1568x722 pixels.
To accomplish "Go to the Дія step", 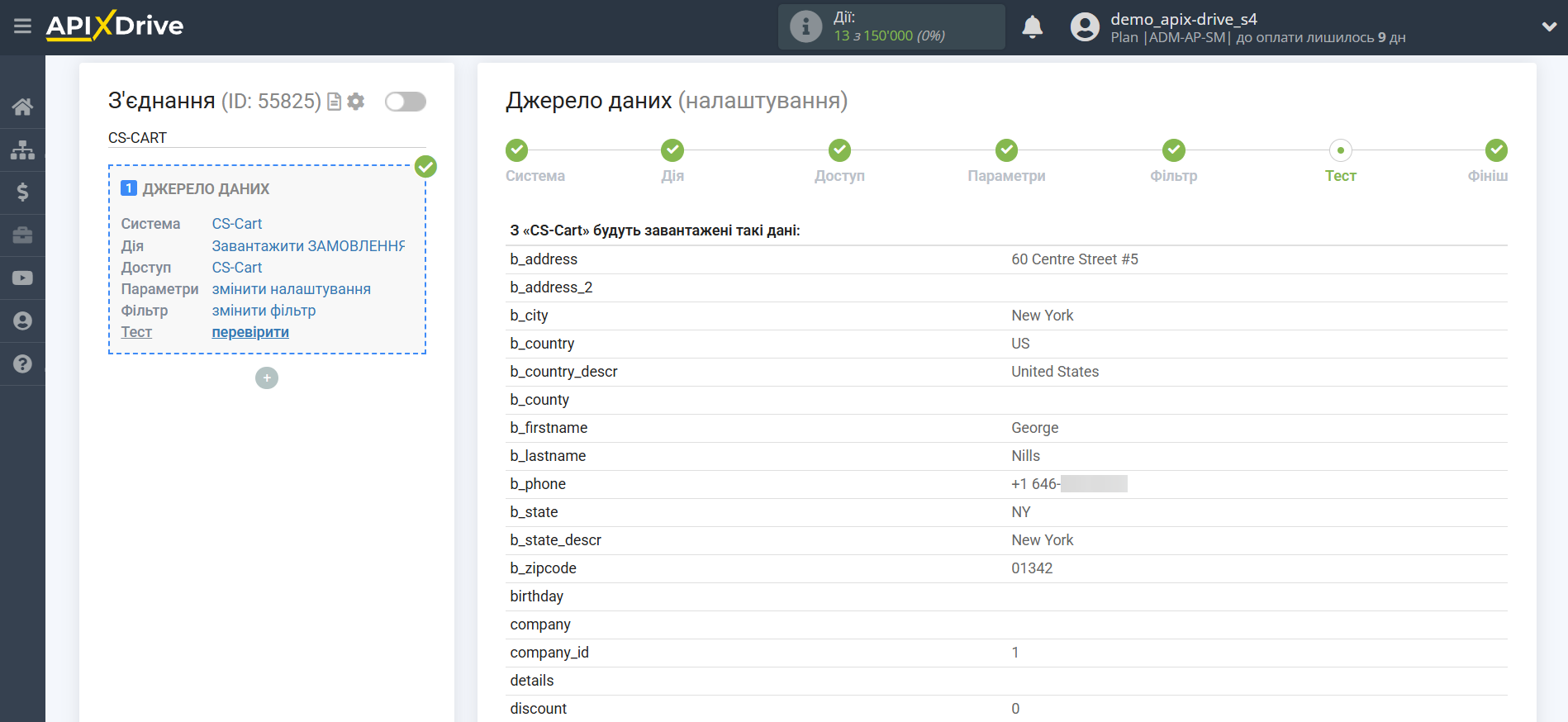I will pyautogui.click(x=672, y=176).
